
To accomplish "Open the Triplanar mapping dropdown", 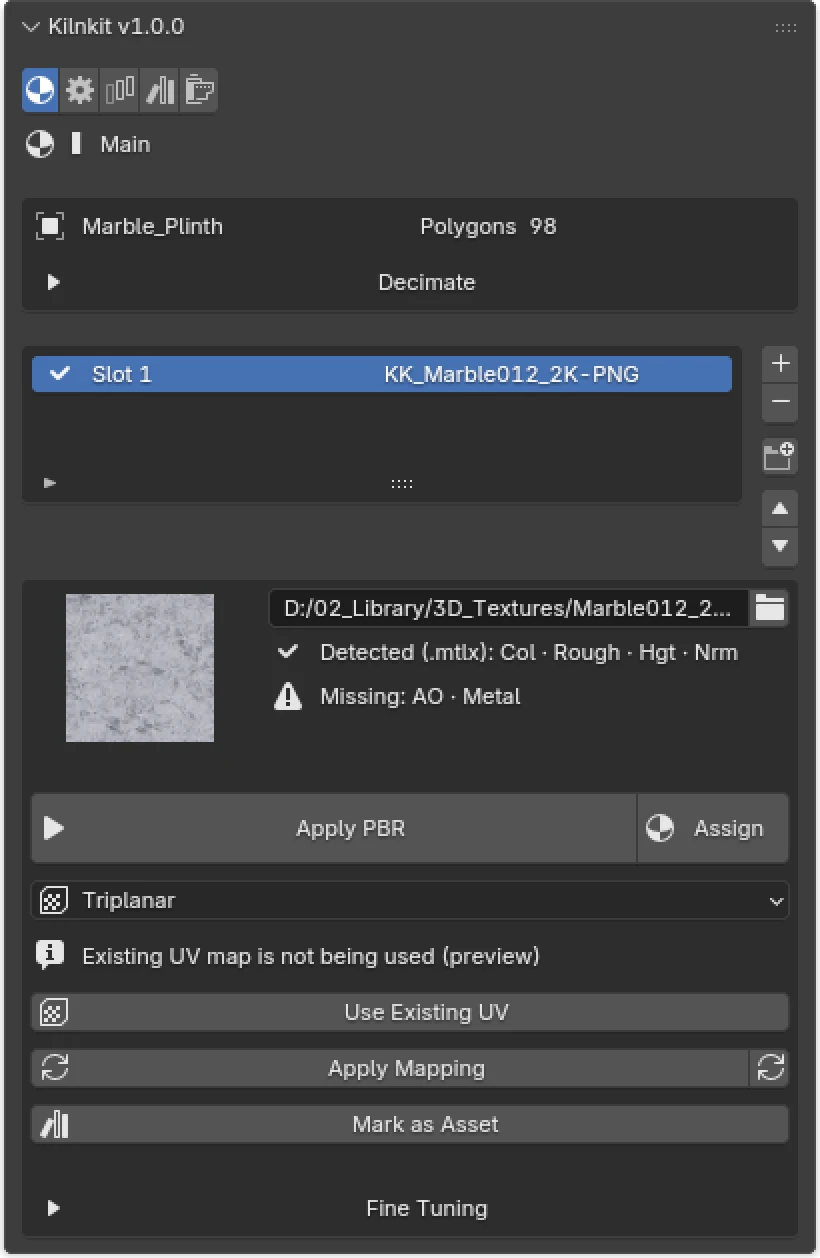I will tap(410, 900).
